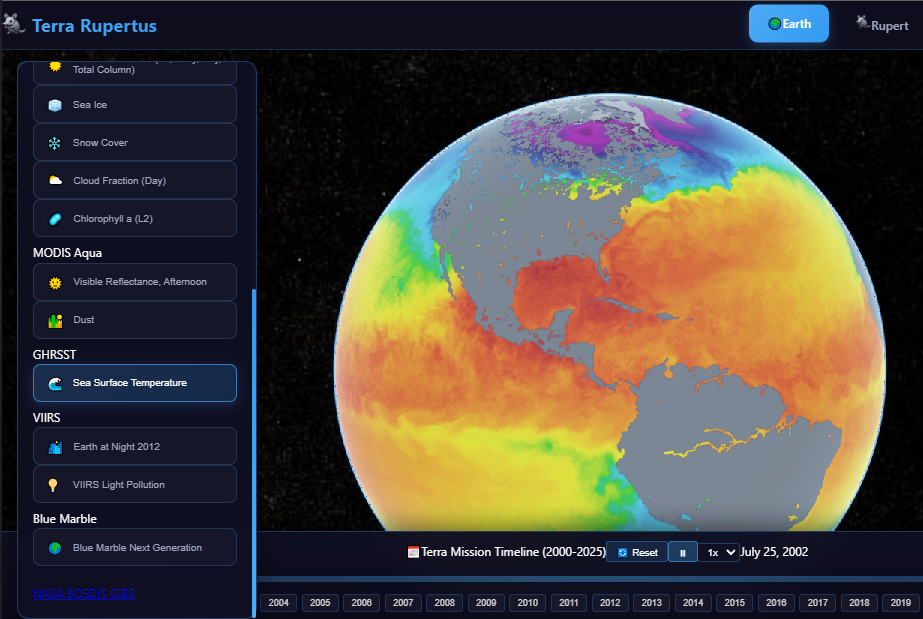Go to year 2010 on timeline

(527, 603)
